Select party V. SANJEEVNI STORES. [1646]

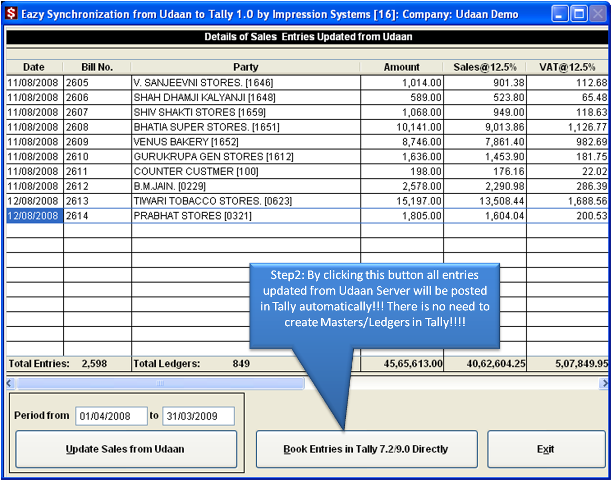[246, 83]
